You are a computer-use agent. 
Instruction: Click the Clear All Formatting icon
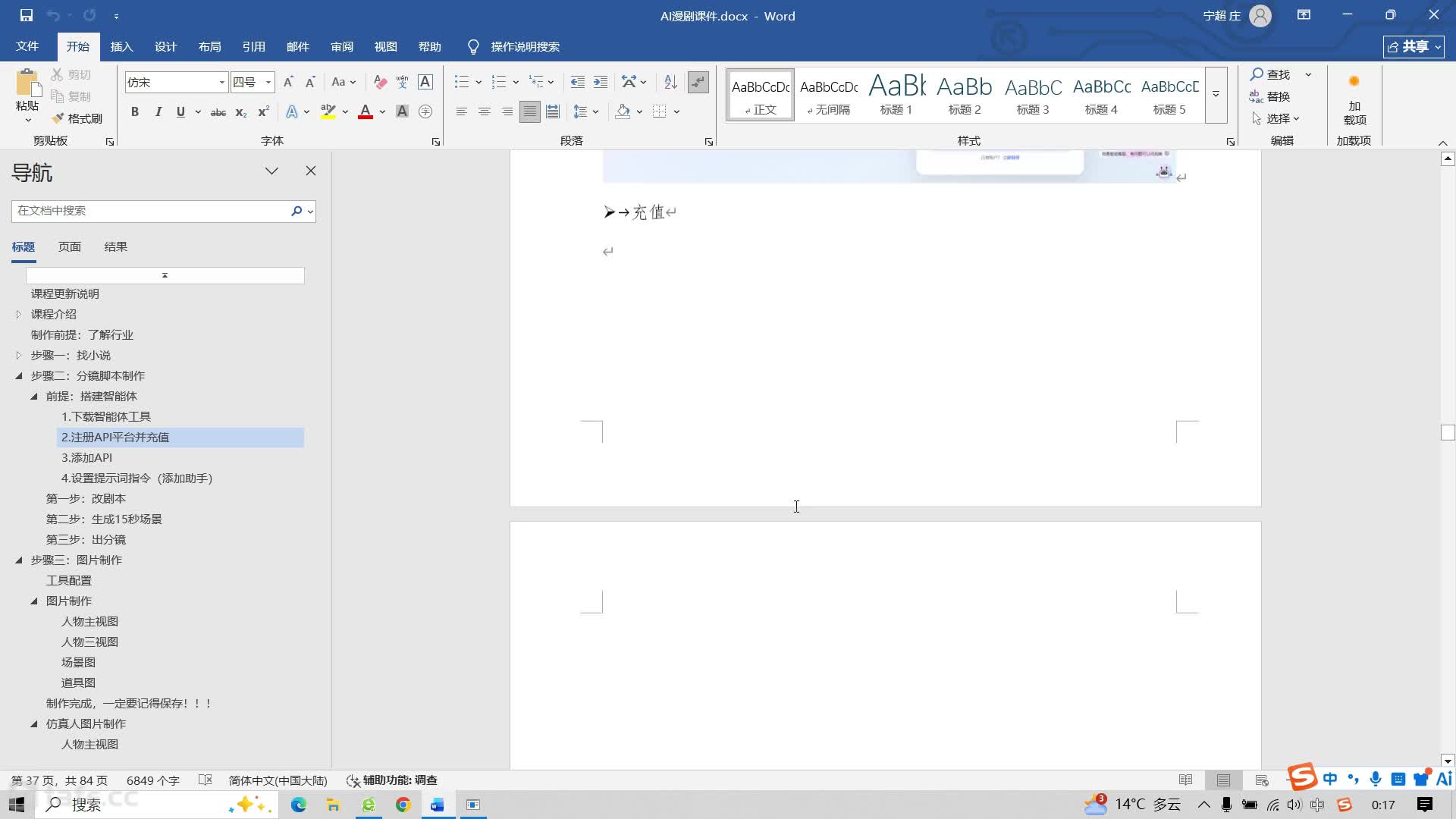tap(380, 82)
